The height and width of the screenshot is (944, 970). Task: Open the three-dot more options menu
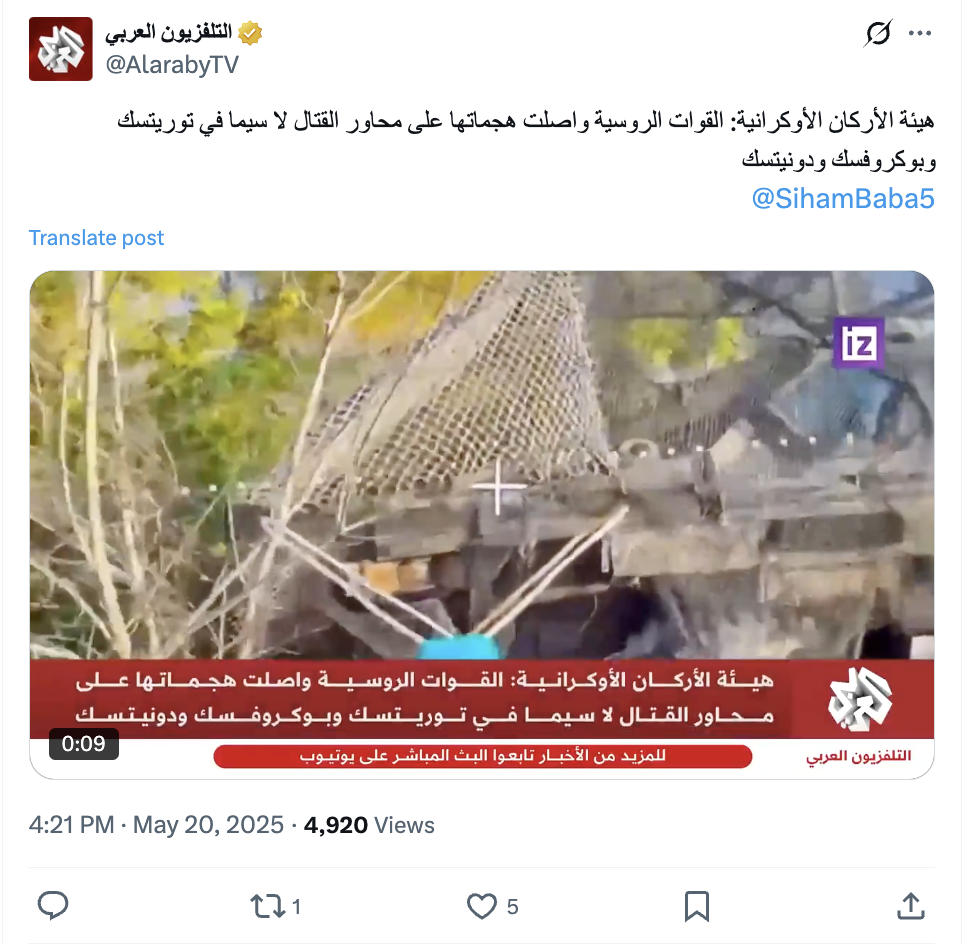point(920,33)
